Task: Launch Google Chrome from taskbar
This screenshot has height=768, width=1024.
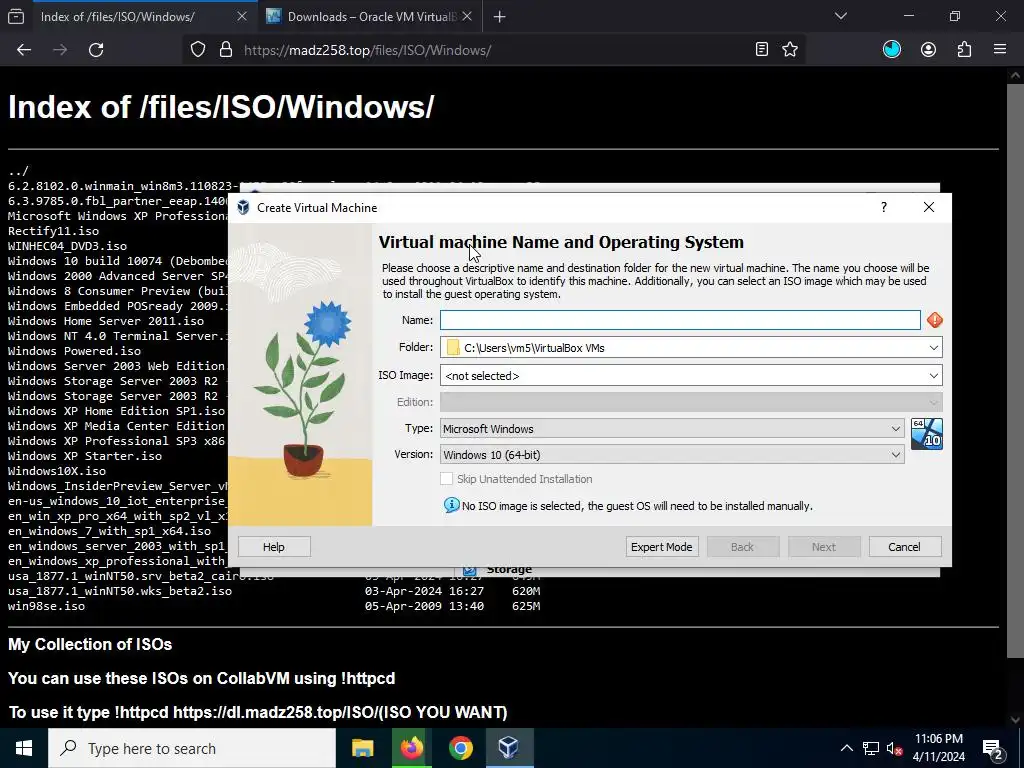Action: pos(460,748)
